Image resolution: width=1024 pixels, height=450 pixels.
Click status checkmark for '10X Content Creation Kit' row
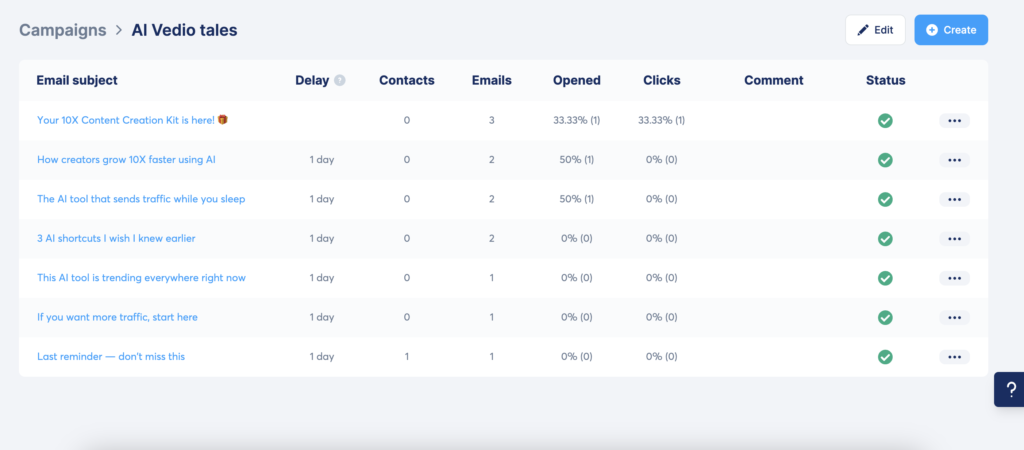[885, 121]
